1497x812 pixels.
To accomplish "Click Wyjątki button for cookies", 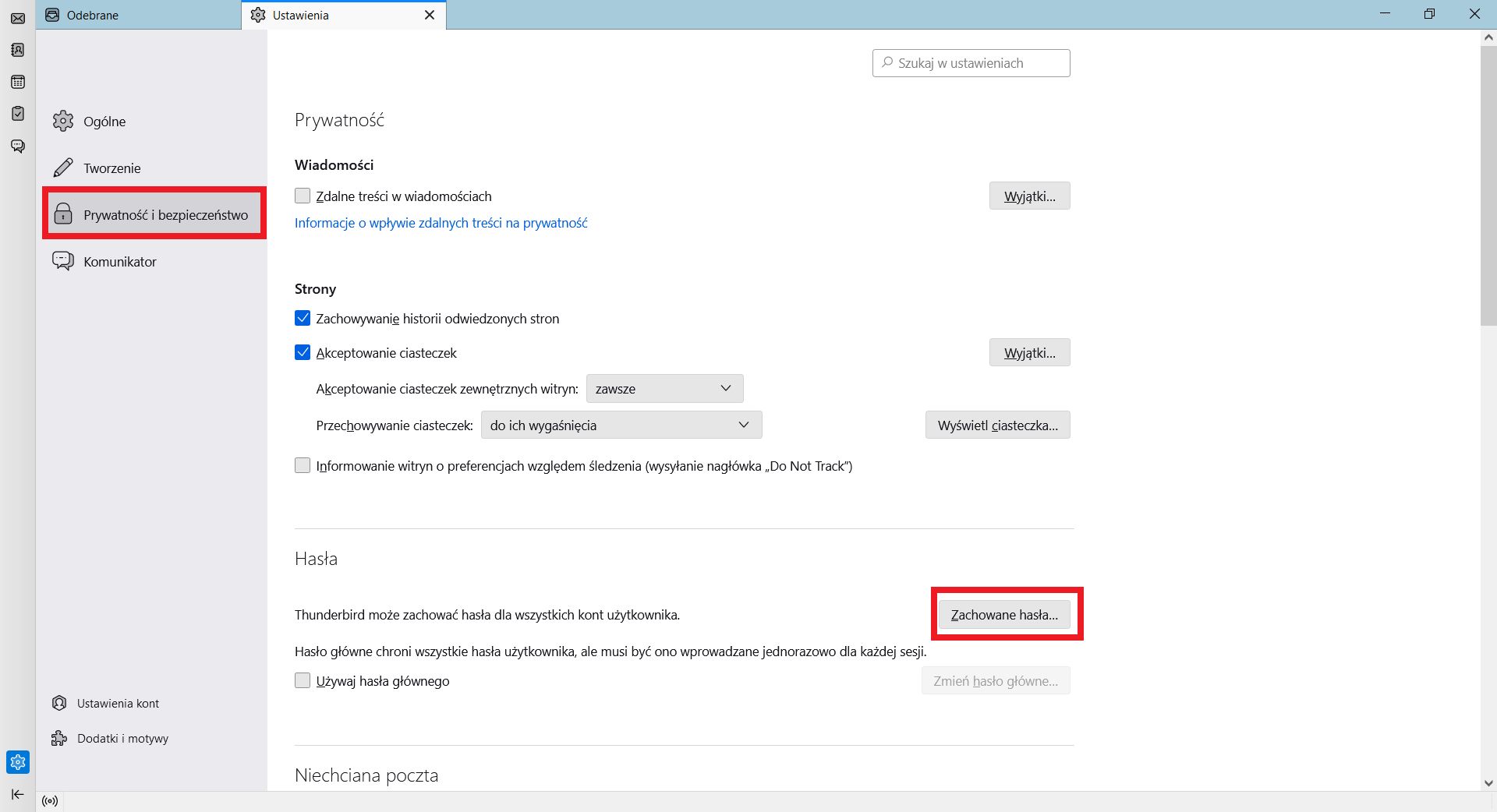I will click(x=1029, y=352).
